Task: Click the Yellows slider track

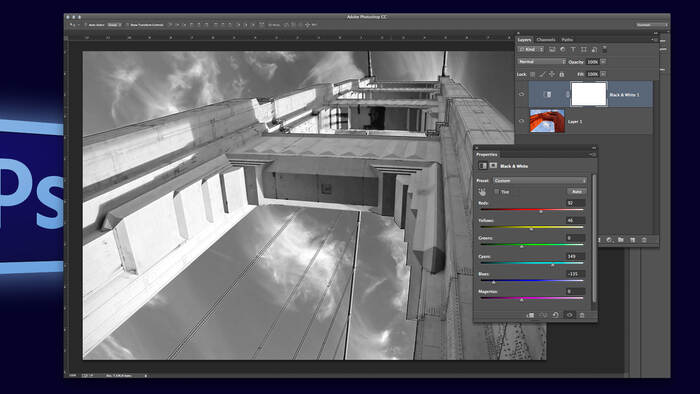Action: [x=531, y=227]
